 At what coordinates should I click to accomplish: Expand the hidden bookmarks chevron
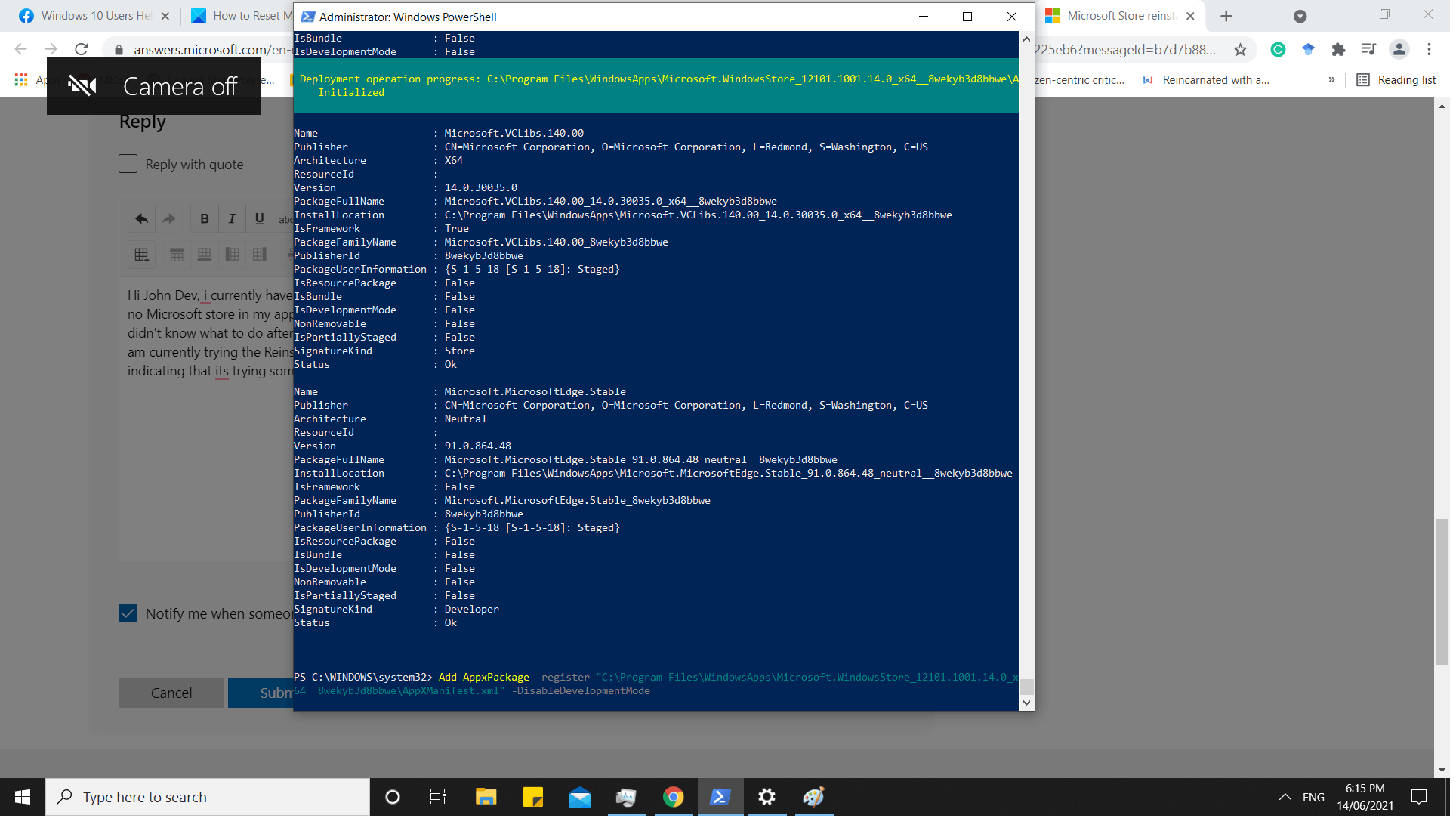[x=1331, y=80]
